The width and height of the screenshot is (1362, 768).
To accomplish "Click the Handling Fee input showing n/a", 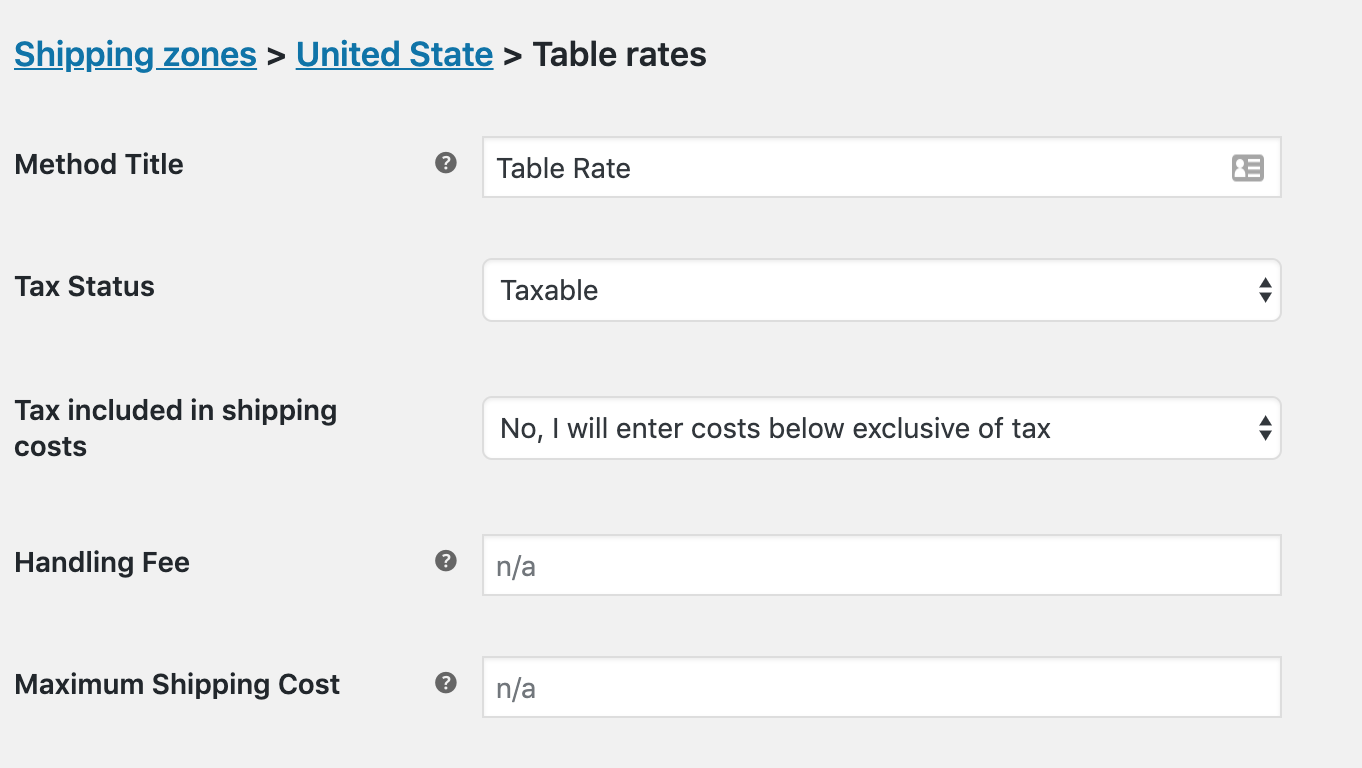I will point(880,564).
